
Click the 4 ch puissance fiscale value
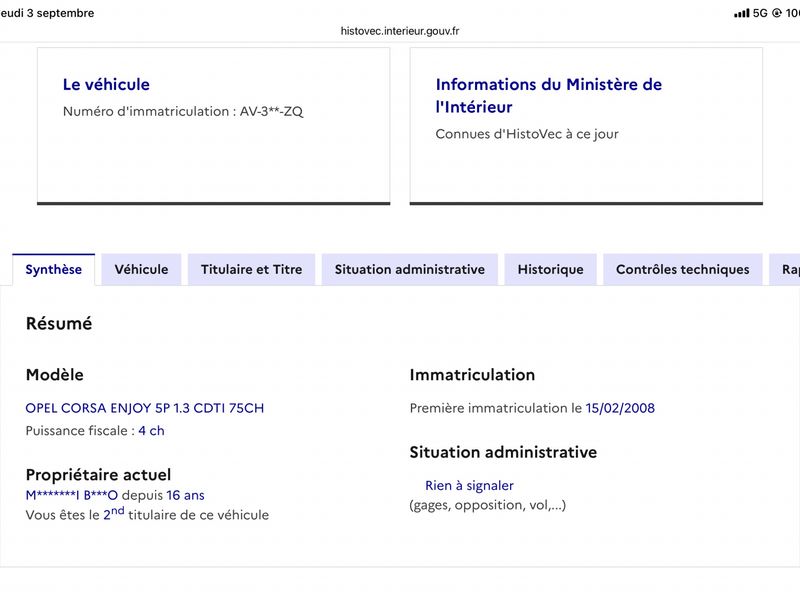pos(152,431)
